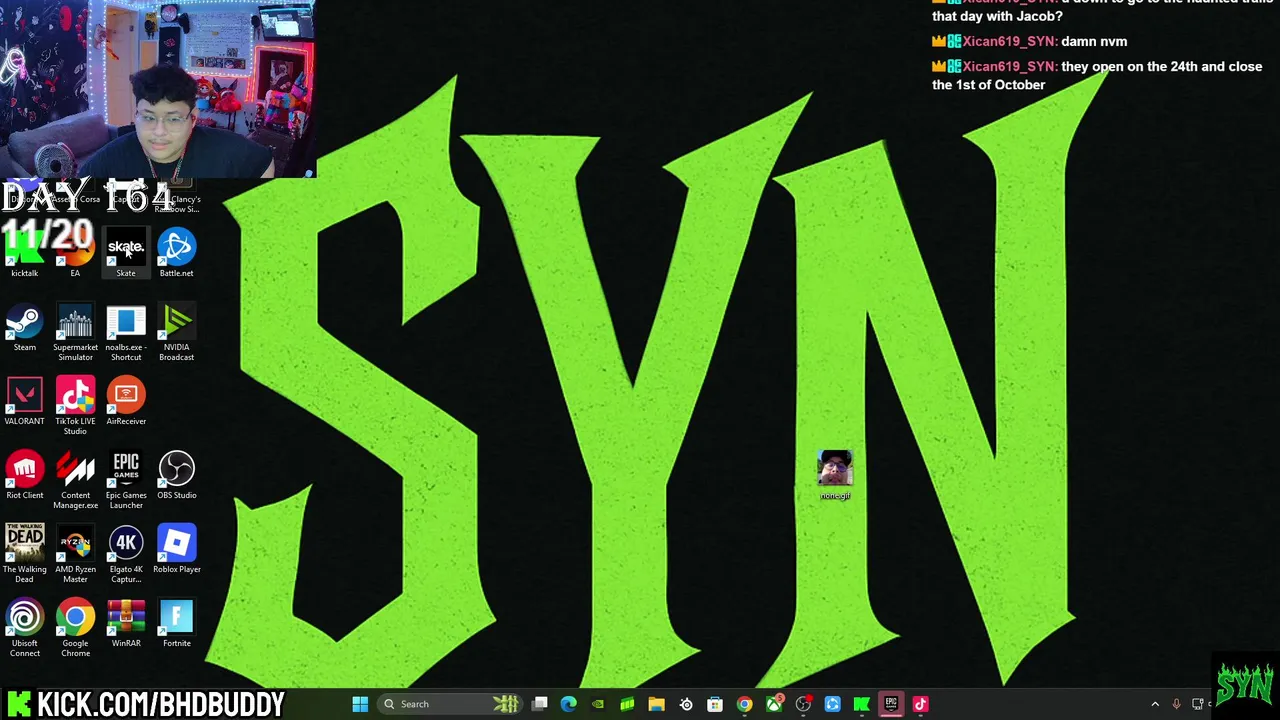Open the SteelSeries app in the taskbar

[686, 704]
